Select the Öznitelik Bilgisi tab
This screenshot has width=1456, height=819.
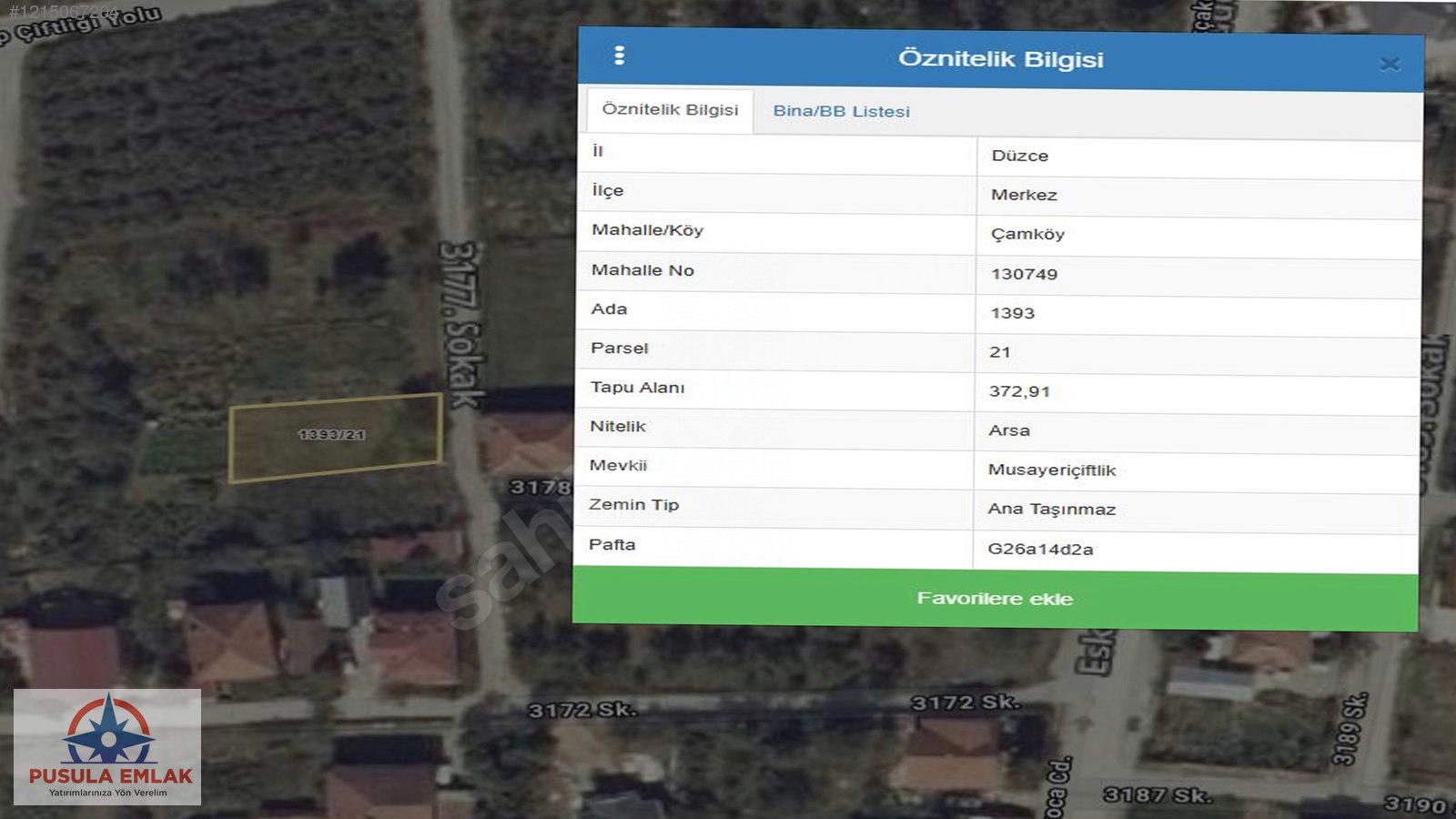pos(670,110)
